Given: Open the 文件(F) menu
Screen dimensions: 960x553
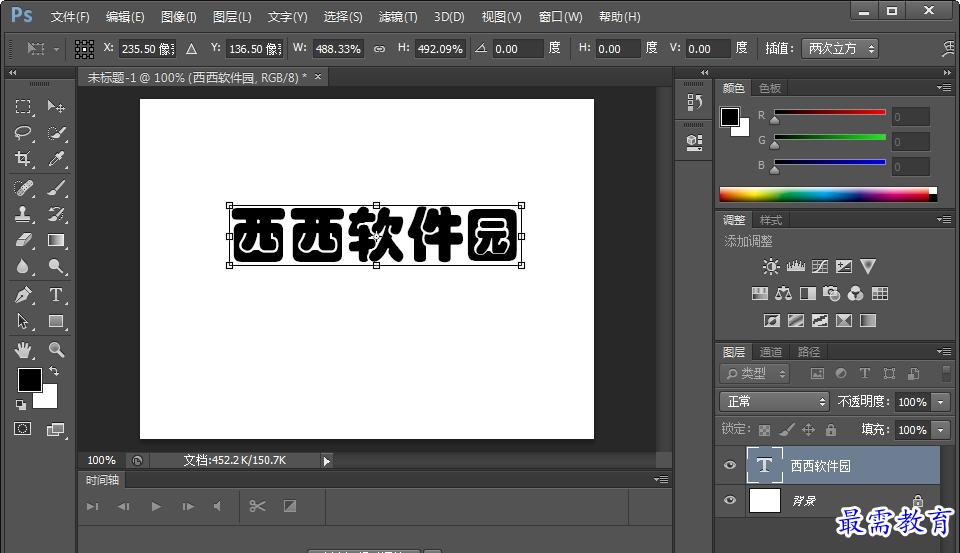Looking at the screenshot, I should pos(70,17).
